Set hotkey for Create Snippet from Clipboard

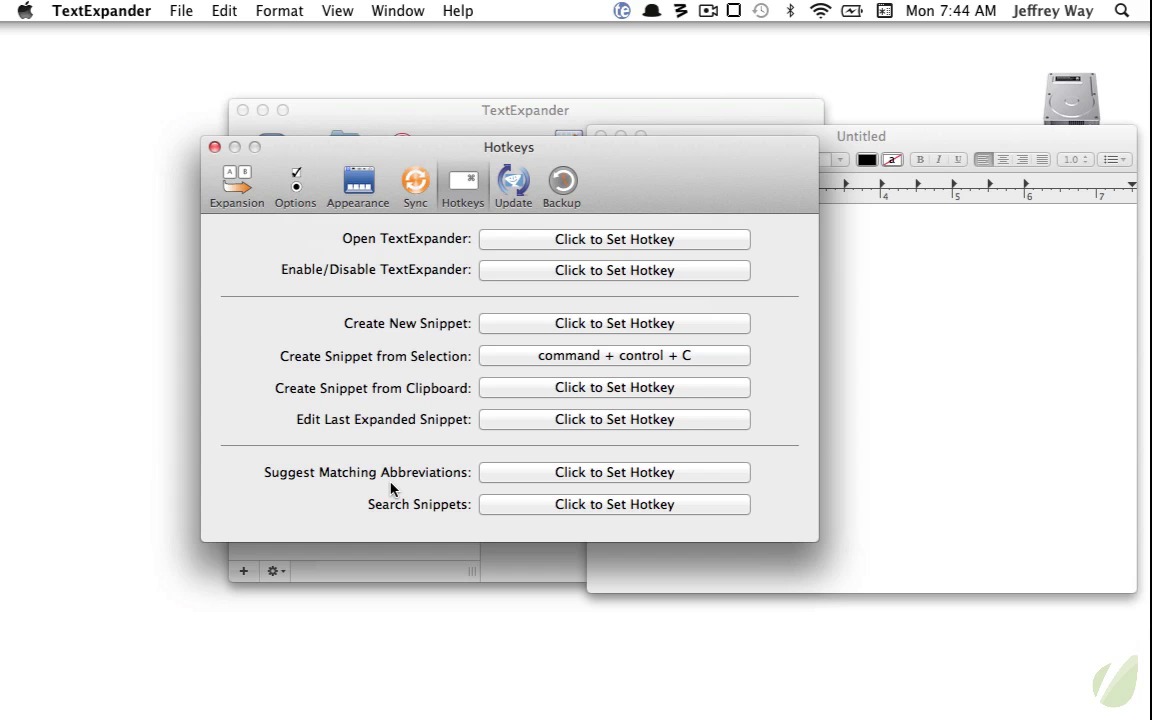click(x=614, y=387)
